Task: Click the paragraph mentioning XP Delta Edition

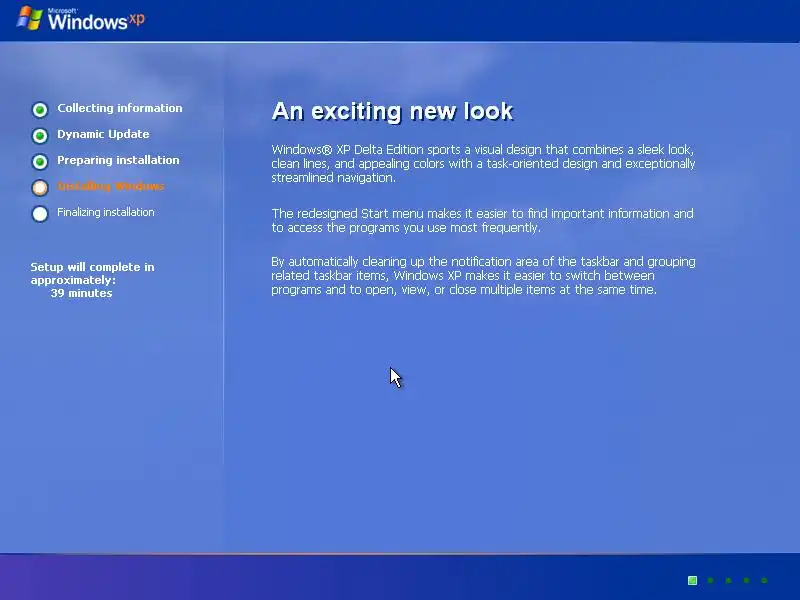Action: tap(483, 164)
